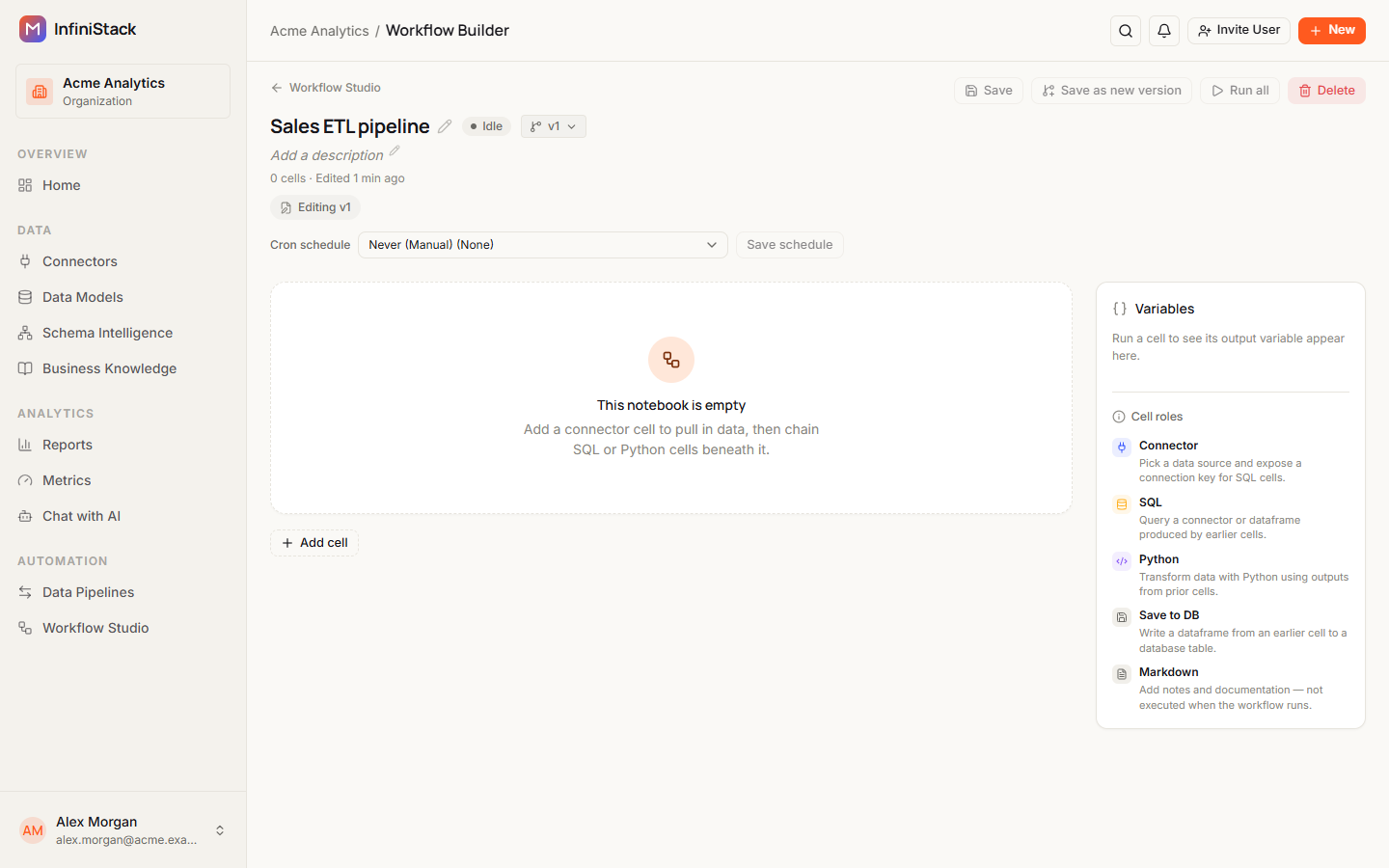Open the Acme Analytics organization switcher
The height and width of the screenshot is (868, 1389).
123,92
